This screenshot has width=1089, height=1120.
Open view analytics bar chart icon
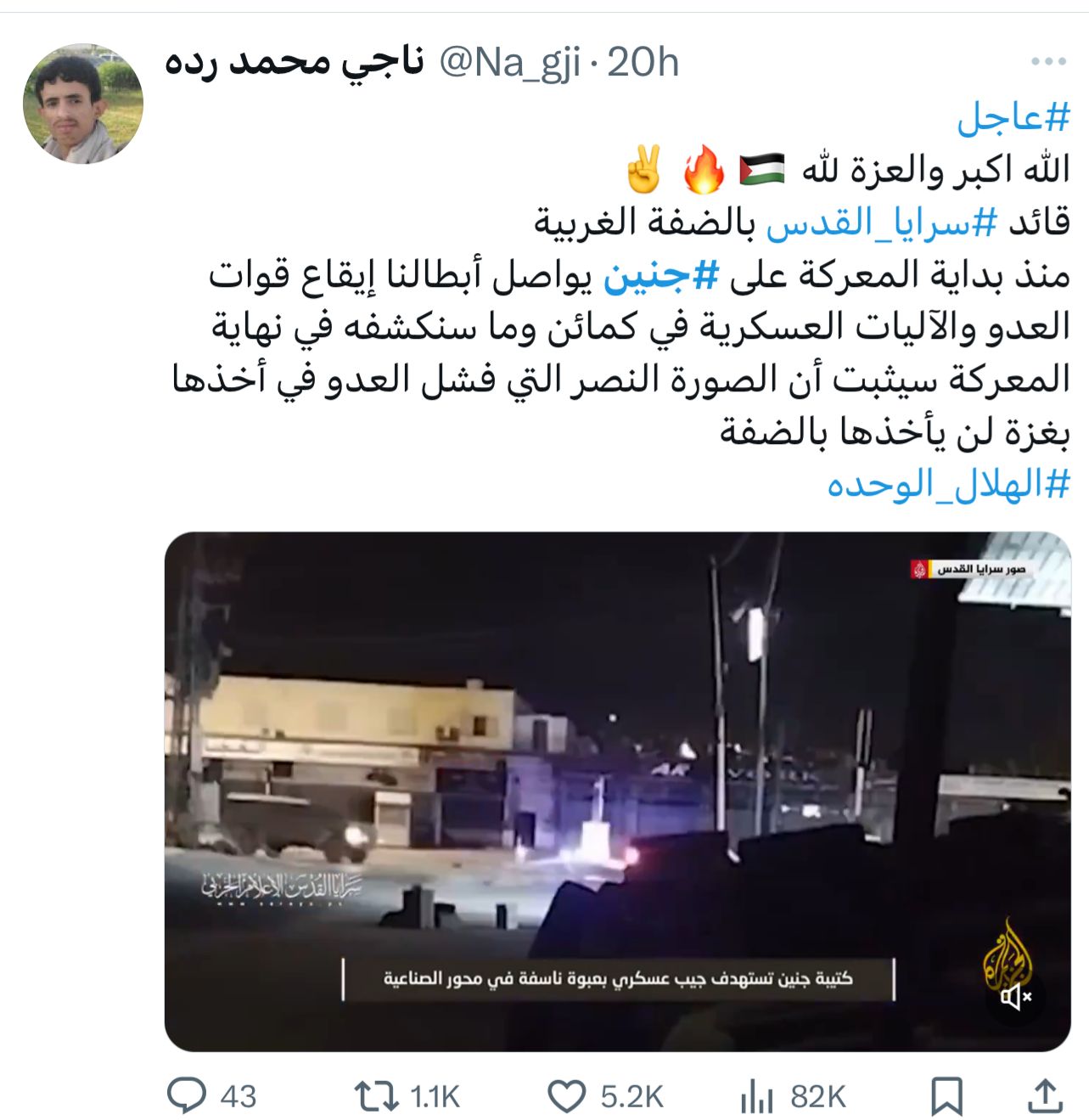pos(756,1095)
